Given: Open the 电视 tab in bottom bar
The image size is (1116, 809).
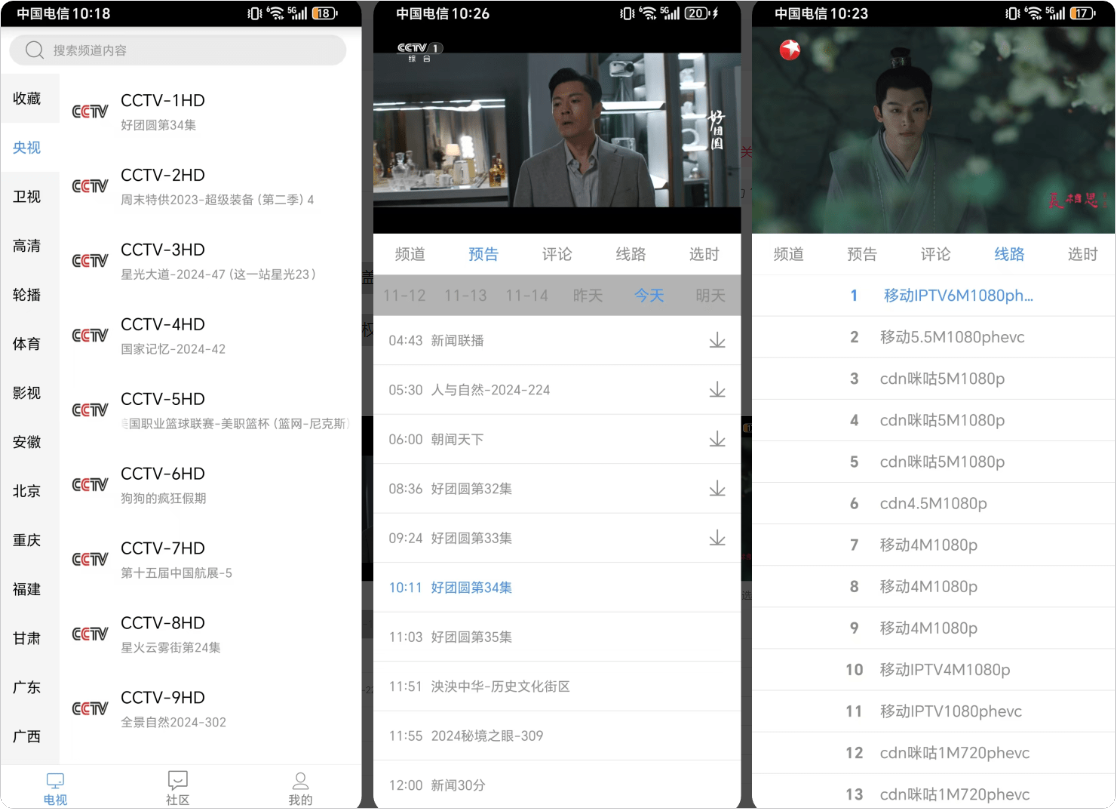Looking at the screenshot, I should [55, 788].
